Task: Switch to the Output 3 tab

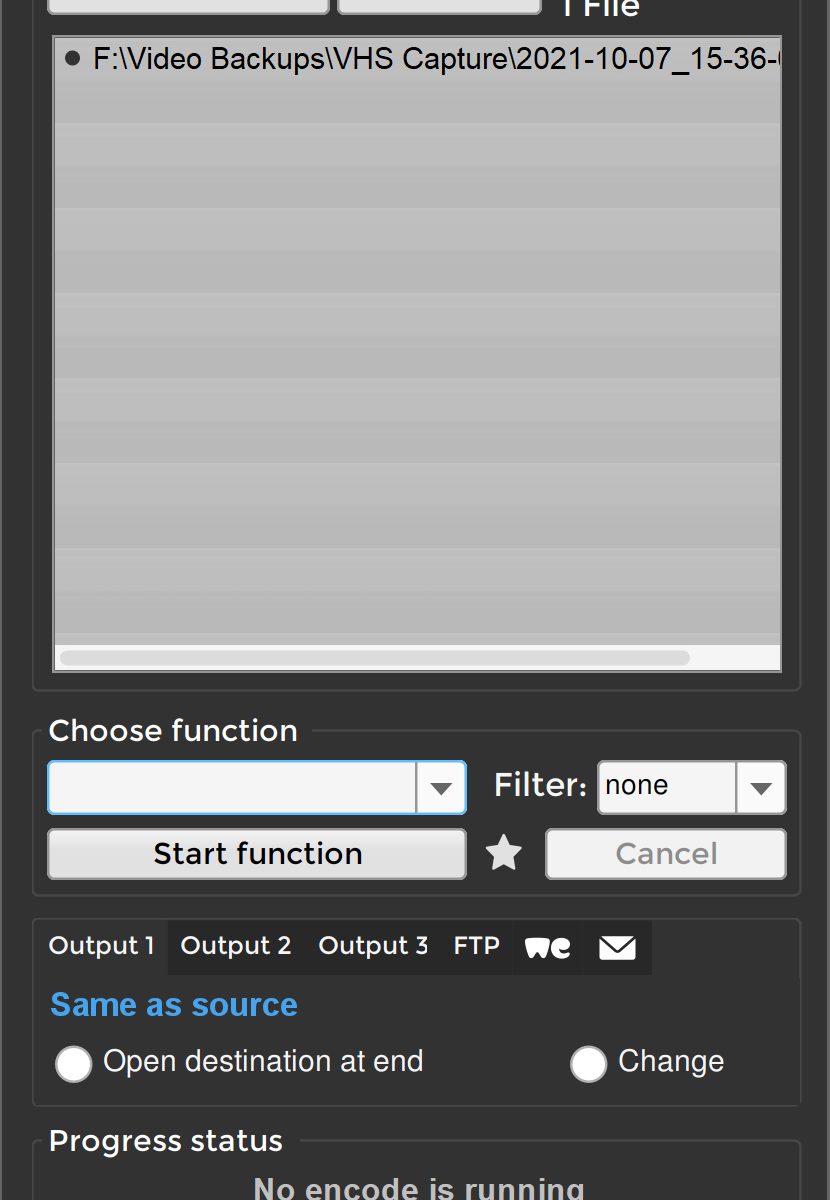Action: click(x=373, y=946)
